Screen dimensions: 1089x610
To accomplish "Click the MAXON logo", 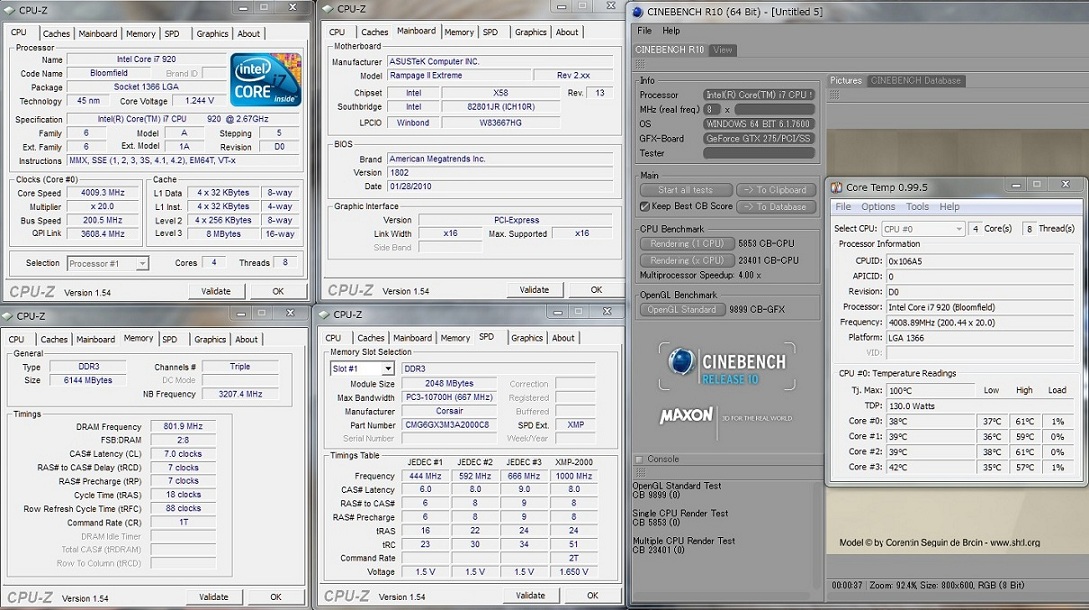I will pos(686,415).
